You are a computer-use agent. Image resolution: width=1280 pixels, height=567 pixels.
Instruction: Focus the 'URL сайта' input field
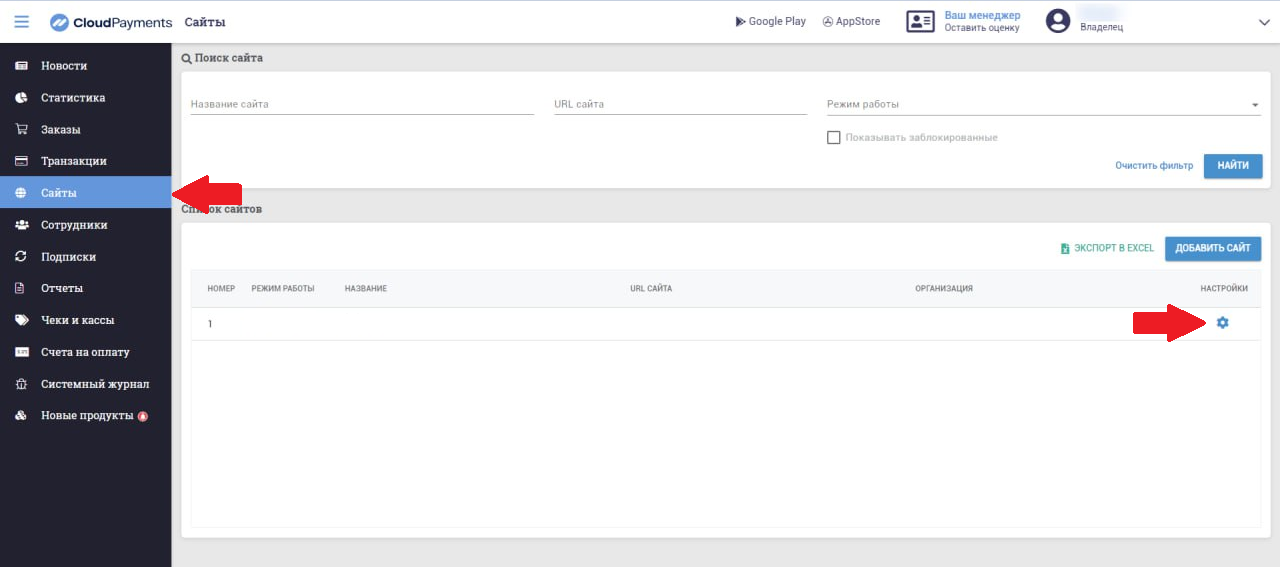(x=679, y=104)
